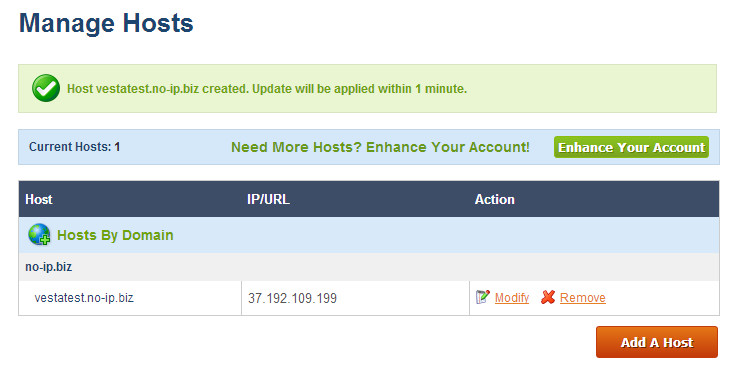The width and height of the screenshot is (742, 374).
Task: Click the IP/URL column header
Action: [268, 199]
